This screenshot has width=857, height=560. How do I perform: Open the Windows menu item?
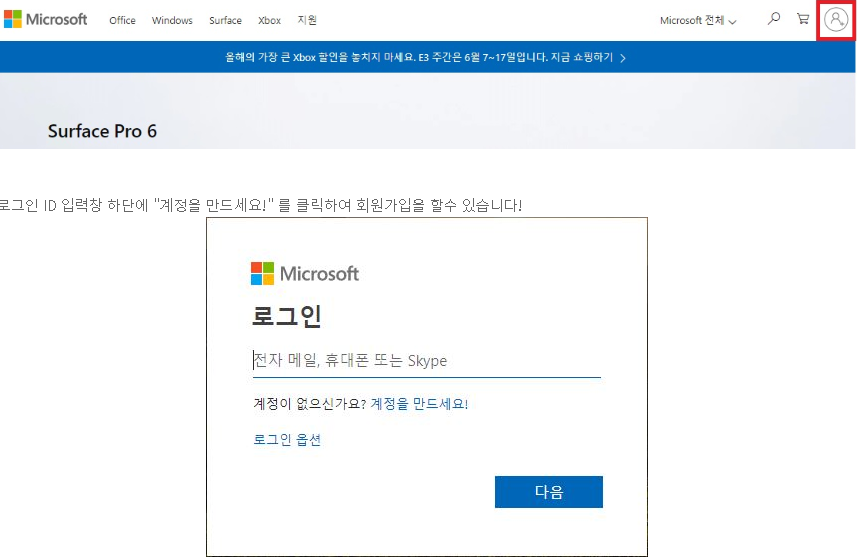click(x=172, y=20)
